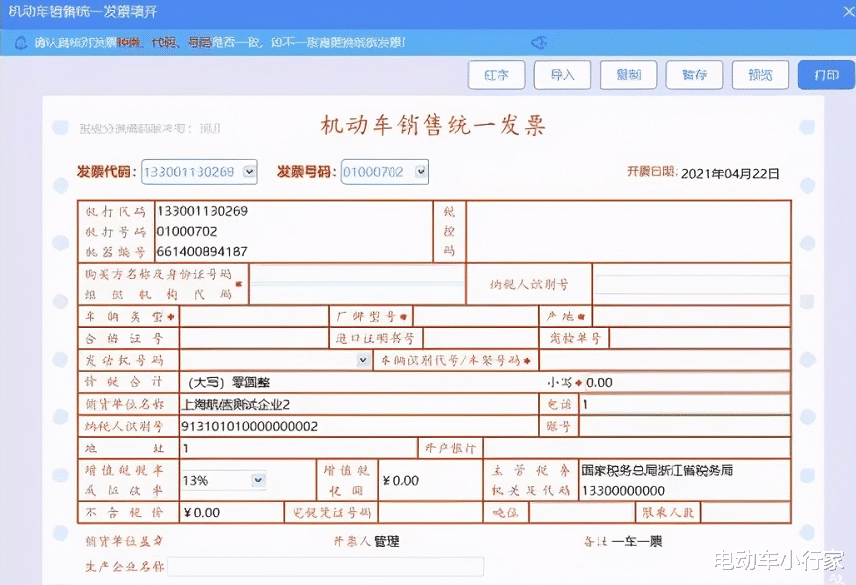Click the 账号 input field
Viewport: 856px width, 585px height.
(685, 426)
